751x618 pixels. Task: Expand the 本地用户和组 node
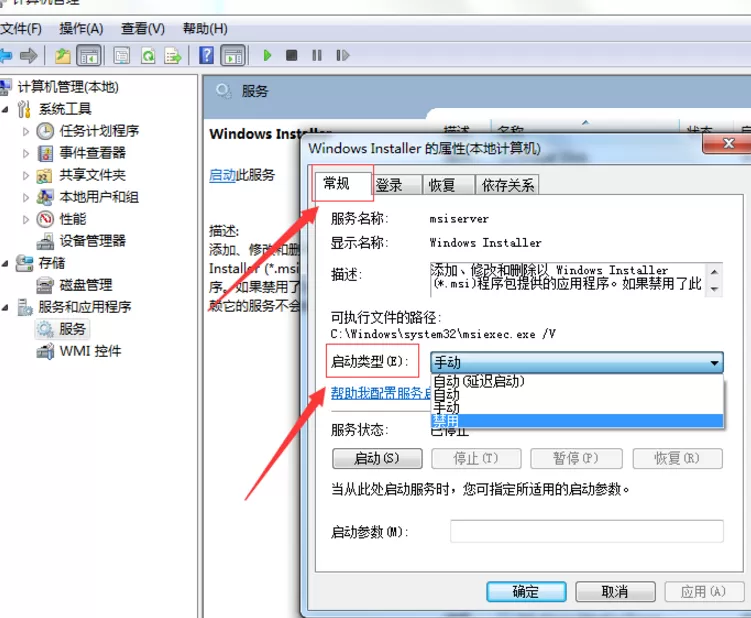tap(26, 197)
